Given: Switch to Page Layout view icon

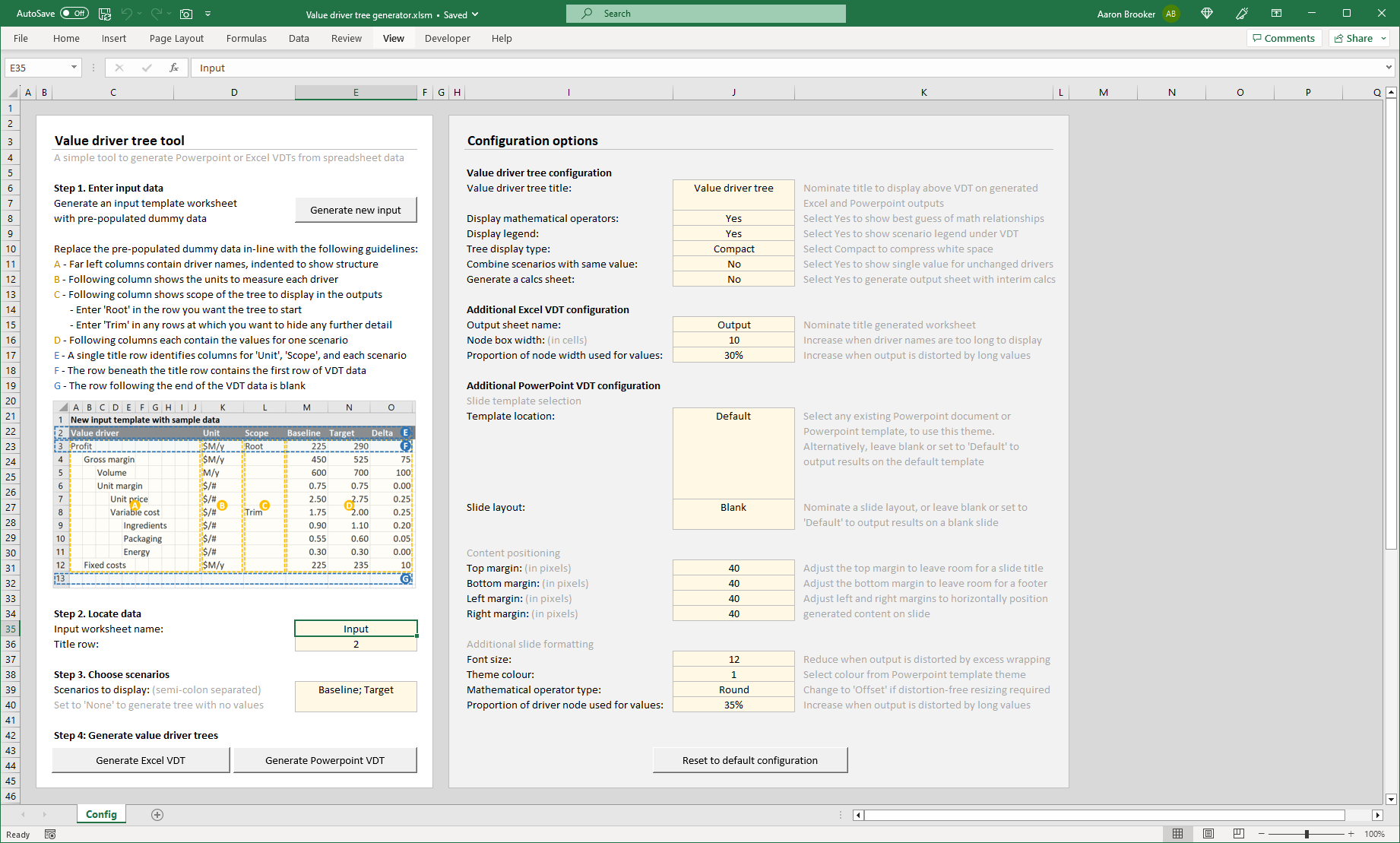Looking at the screenshot, I should tap(1208, 834).
